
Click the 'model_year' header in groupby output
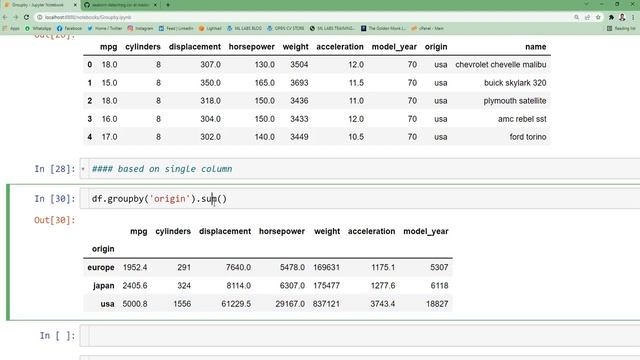point(426,231)
